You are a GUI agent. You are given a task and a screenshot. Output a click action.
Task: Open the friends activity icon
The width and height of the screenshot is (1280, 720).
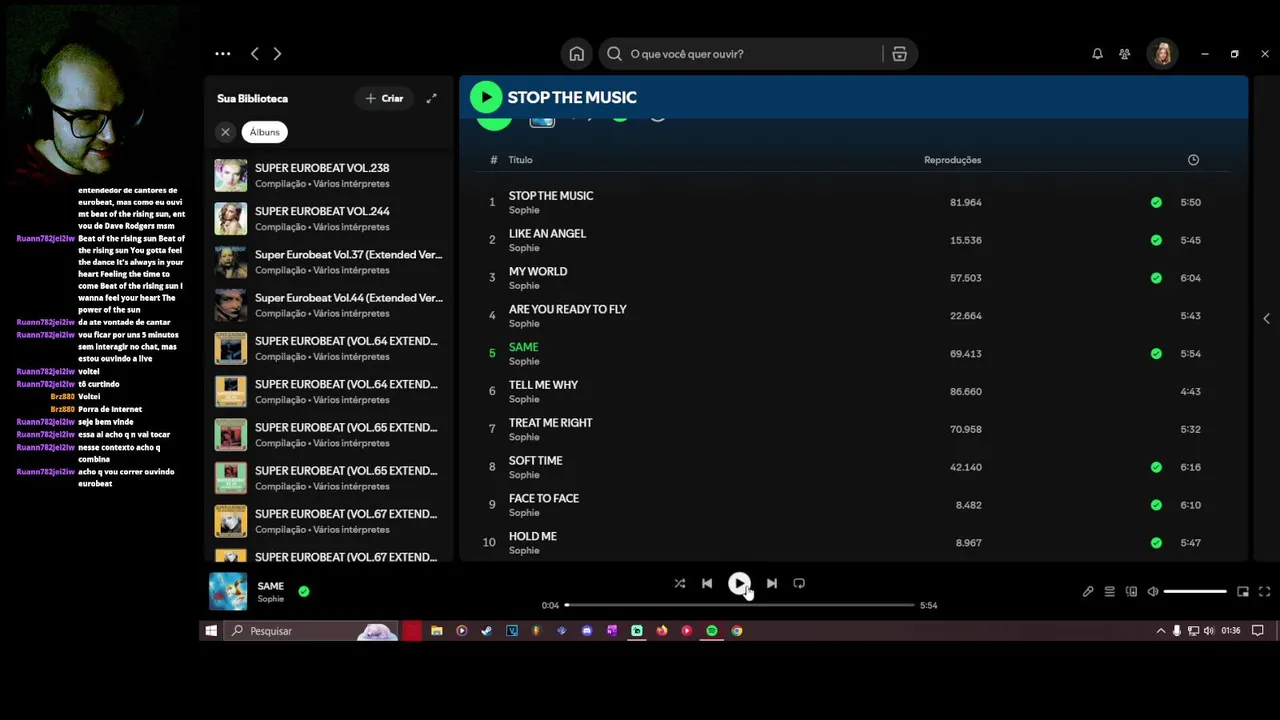[1125, 54]
